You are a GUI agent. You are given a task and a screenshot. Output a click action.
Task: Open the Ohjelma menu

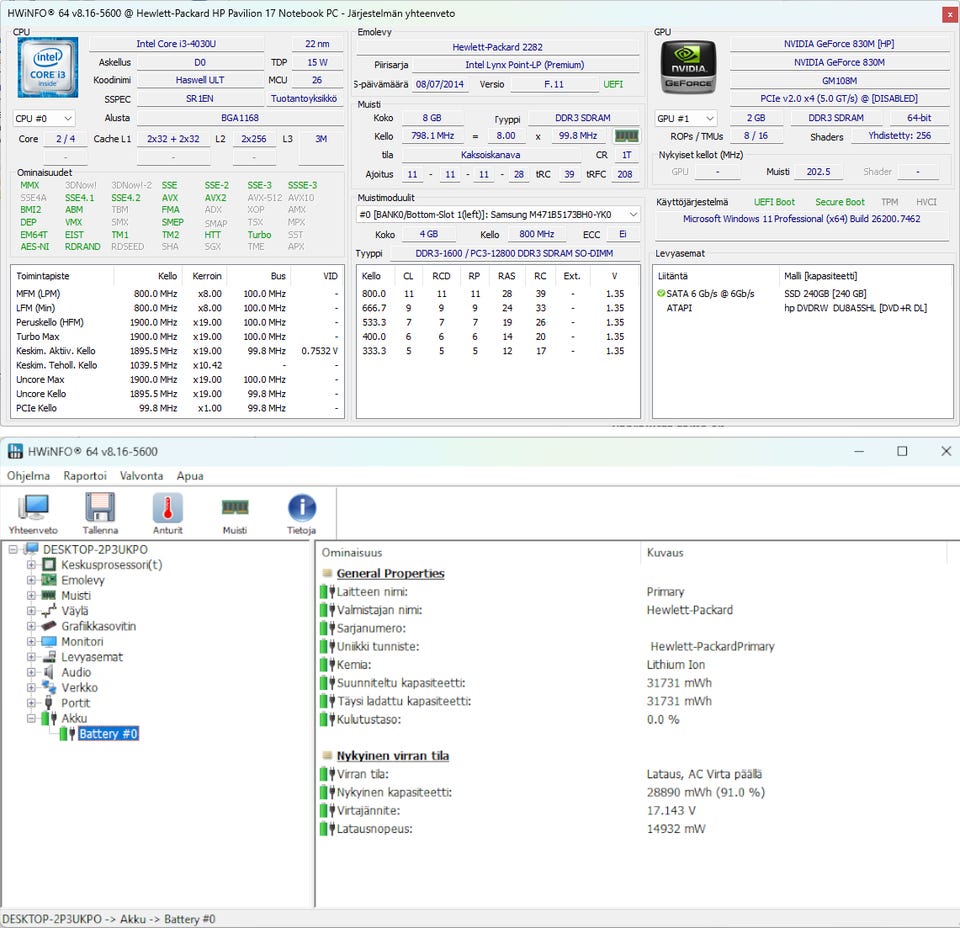click(28, 476)
